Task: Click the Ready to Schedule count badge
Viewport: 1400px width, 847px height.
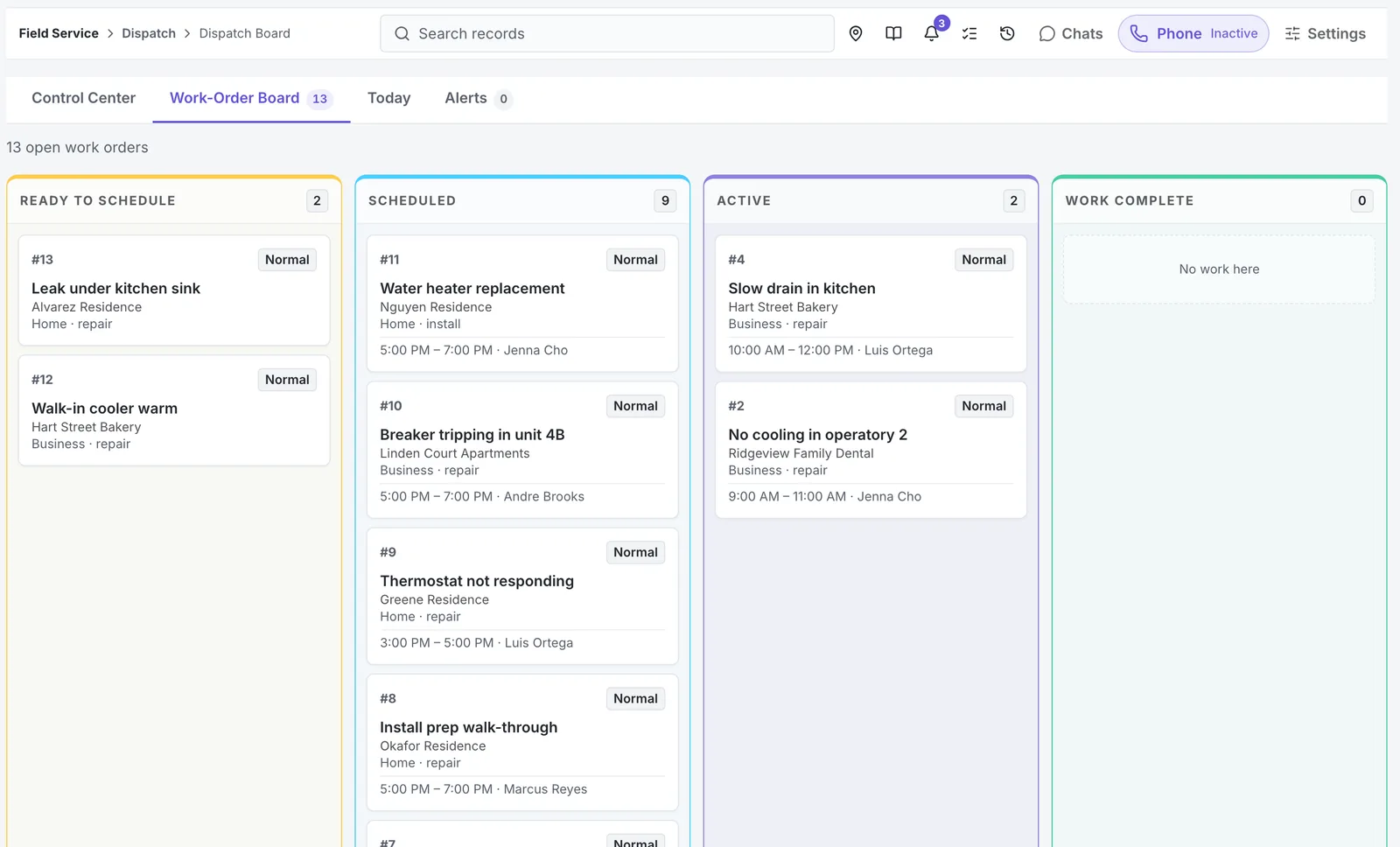Action: coord(317,200)
